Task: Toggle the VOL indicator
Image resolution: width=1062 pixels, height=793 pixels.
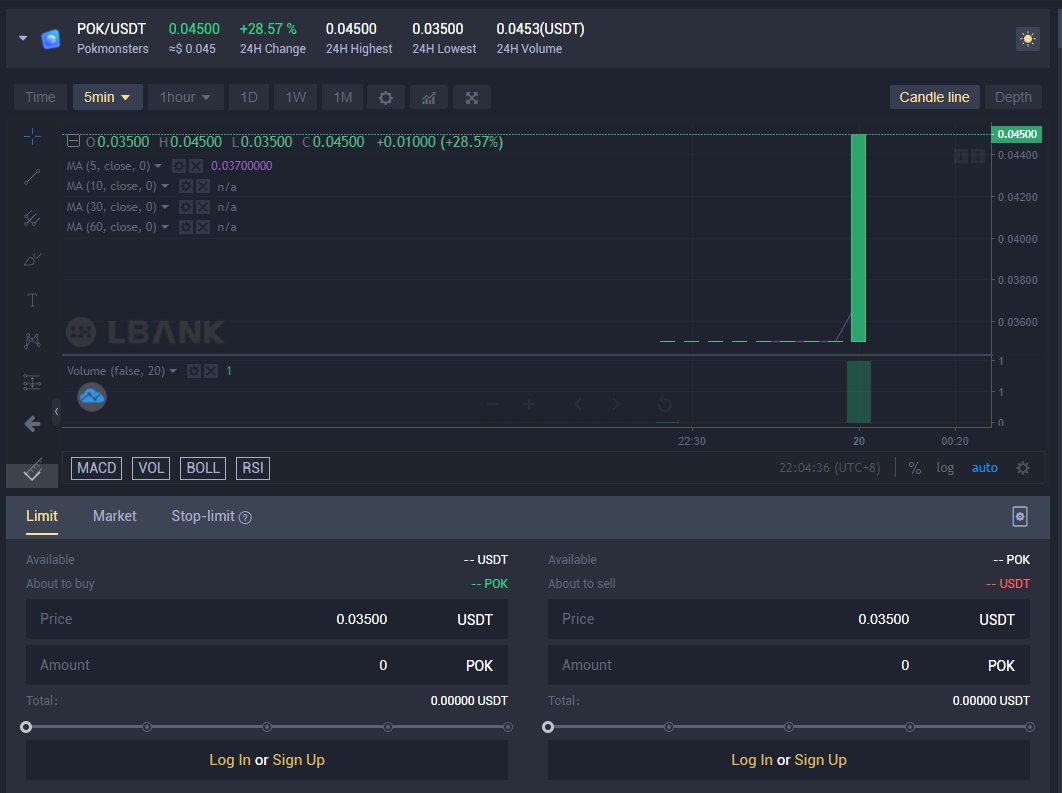Action: click(x=151, y=468)
